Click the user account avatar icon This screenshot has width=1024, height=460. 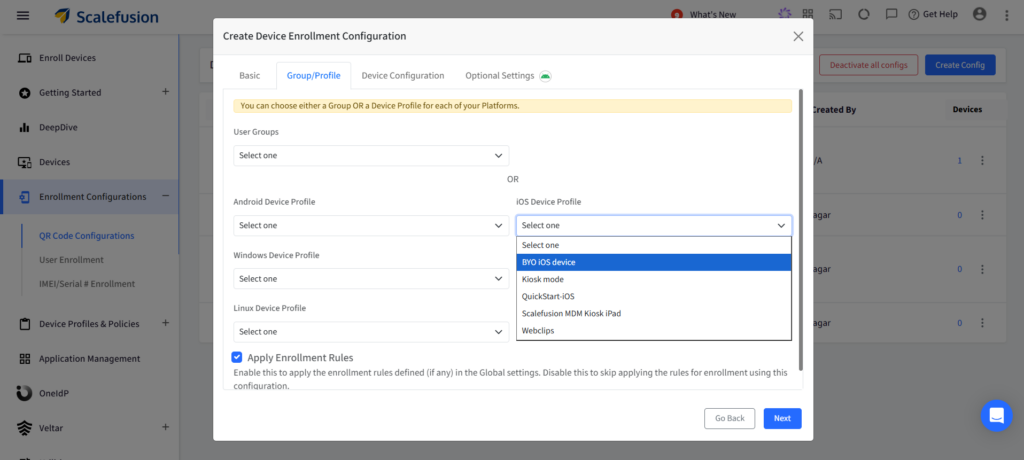click(979, 15)
